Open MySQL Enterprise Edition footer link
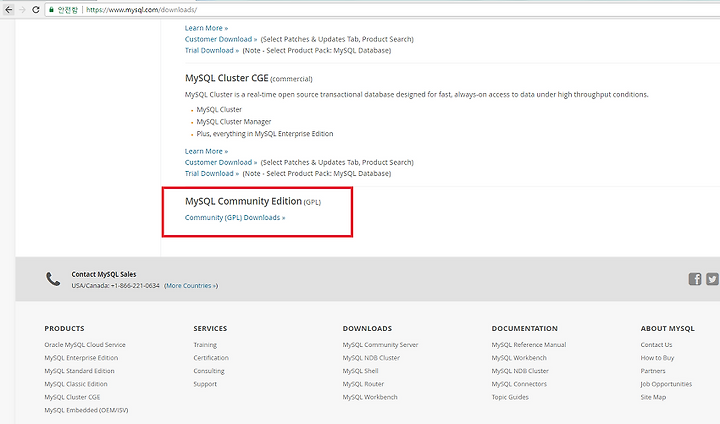Image resolution: width=720 pixels, height=424 pixels. [81, 358]
